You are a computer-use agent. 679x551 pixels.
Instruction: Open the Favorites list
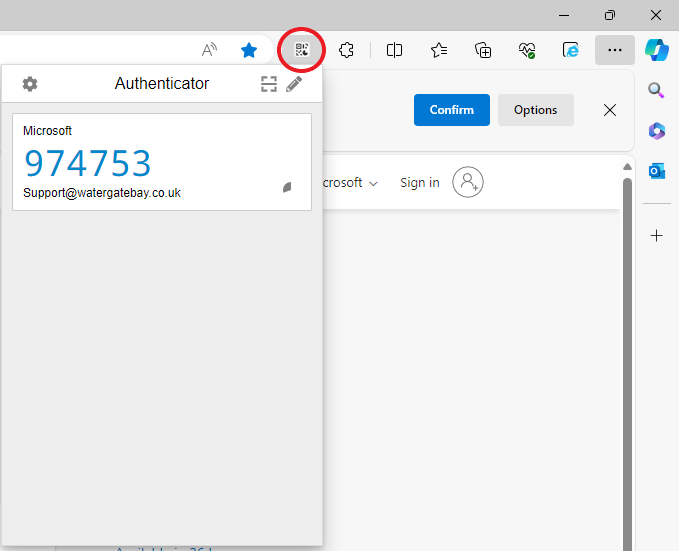tap(439, 50)
